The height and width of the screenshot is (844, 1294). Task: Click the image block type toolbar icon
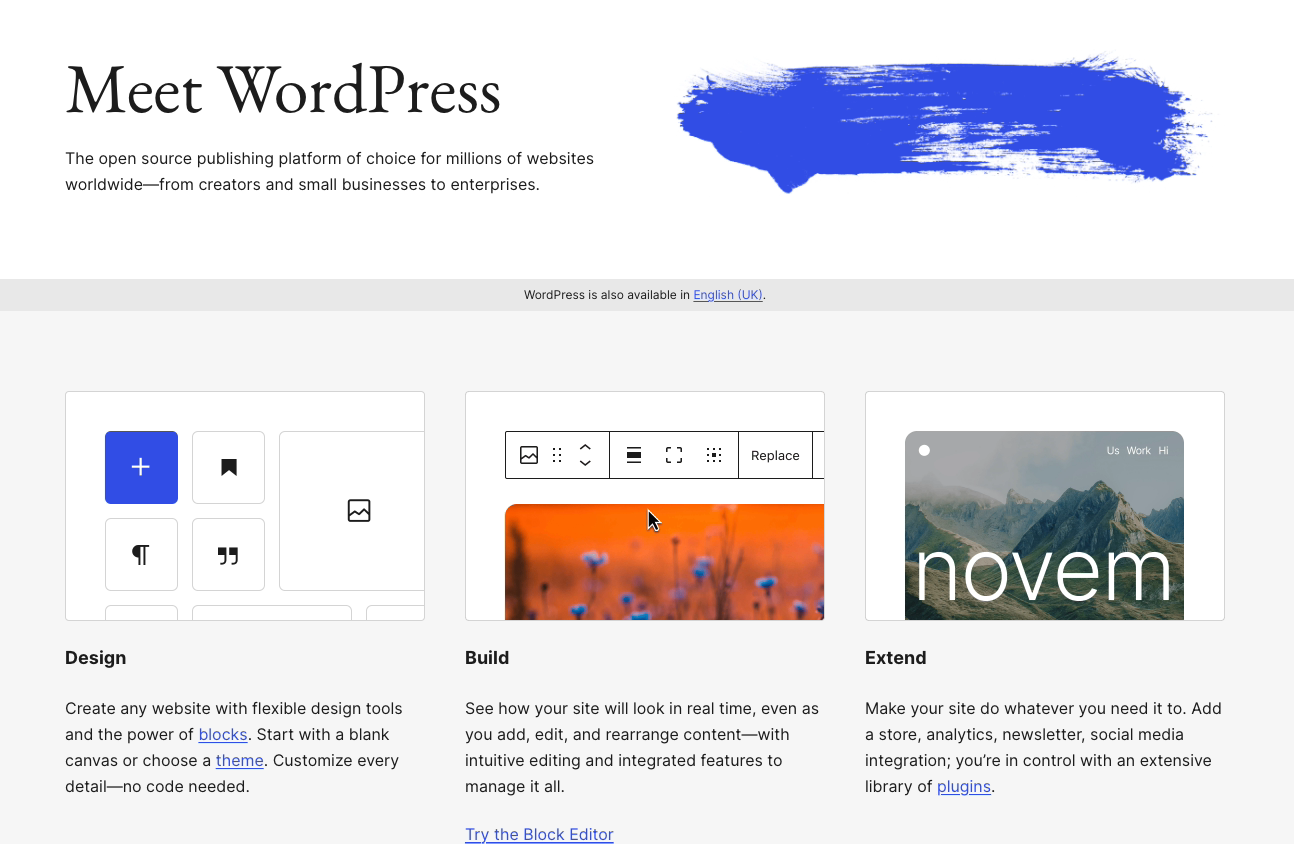click(x=529, y=455)
